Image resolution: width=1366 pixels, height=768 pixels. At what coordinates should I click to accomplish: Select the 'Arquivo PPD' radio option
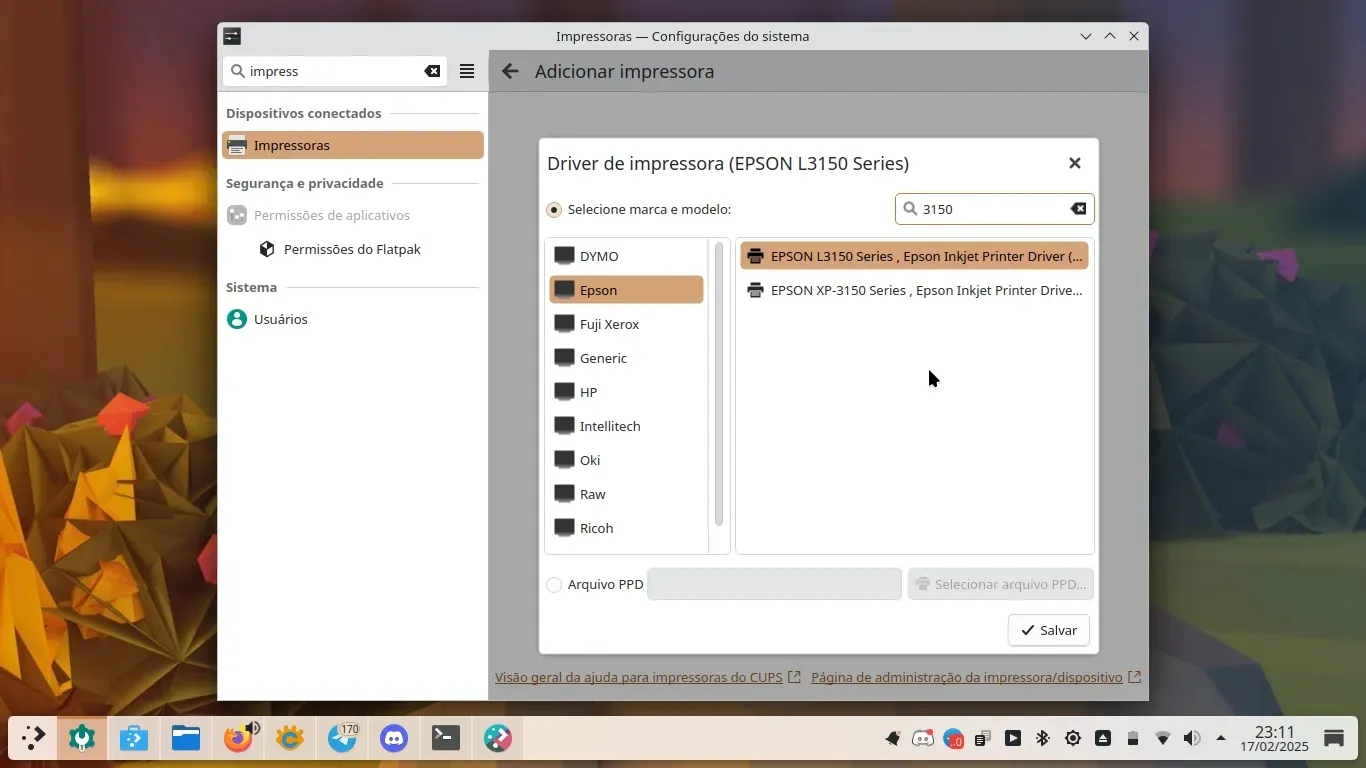[x=554, y=584]
